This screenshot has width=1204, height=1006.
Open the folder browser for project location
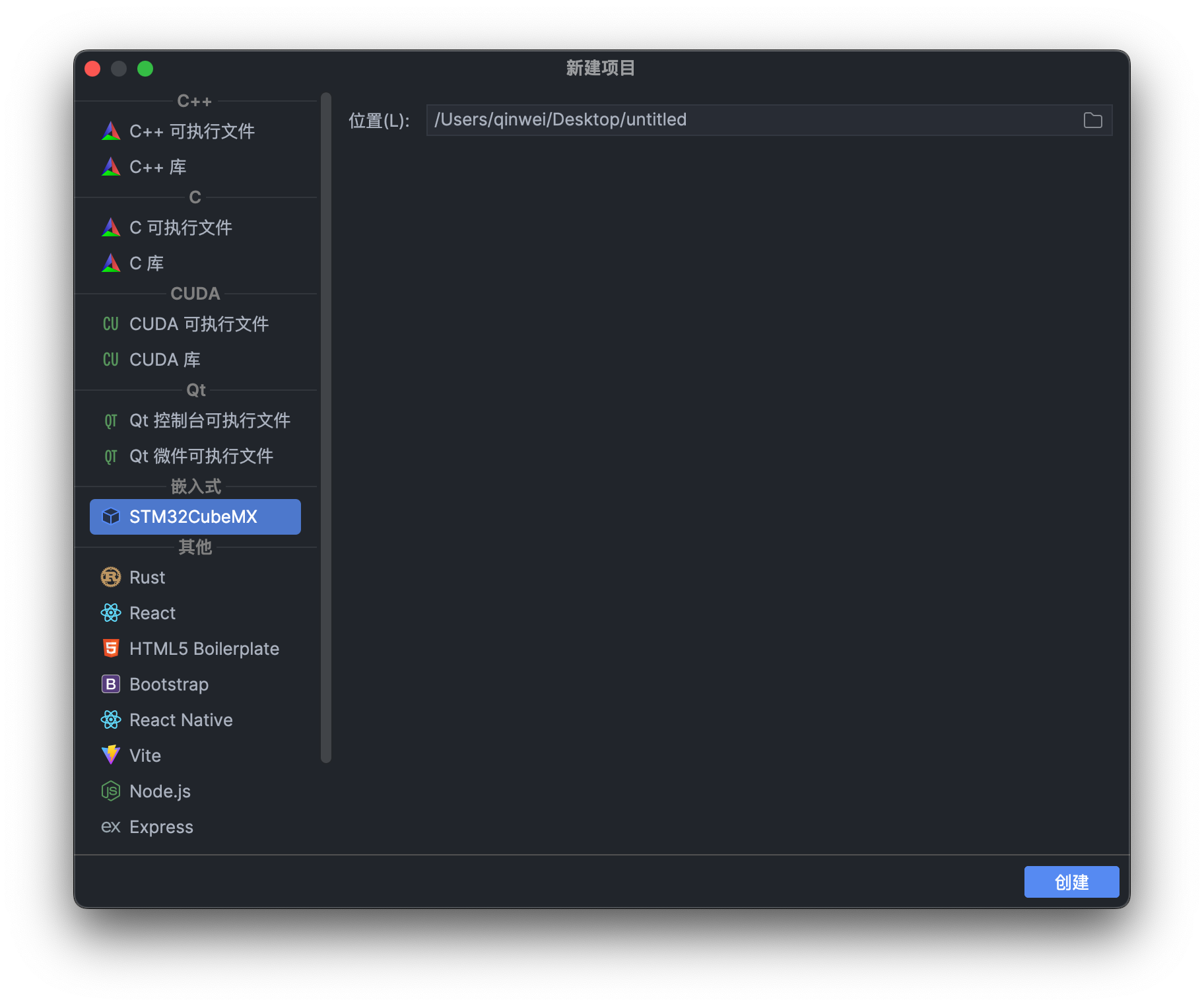point(1092,120)
